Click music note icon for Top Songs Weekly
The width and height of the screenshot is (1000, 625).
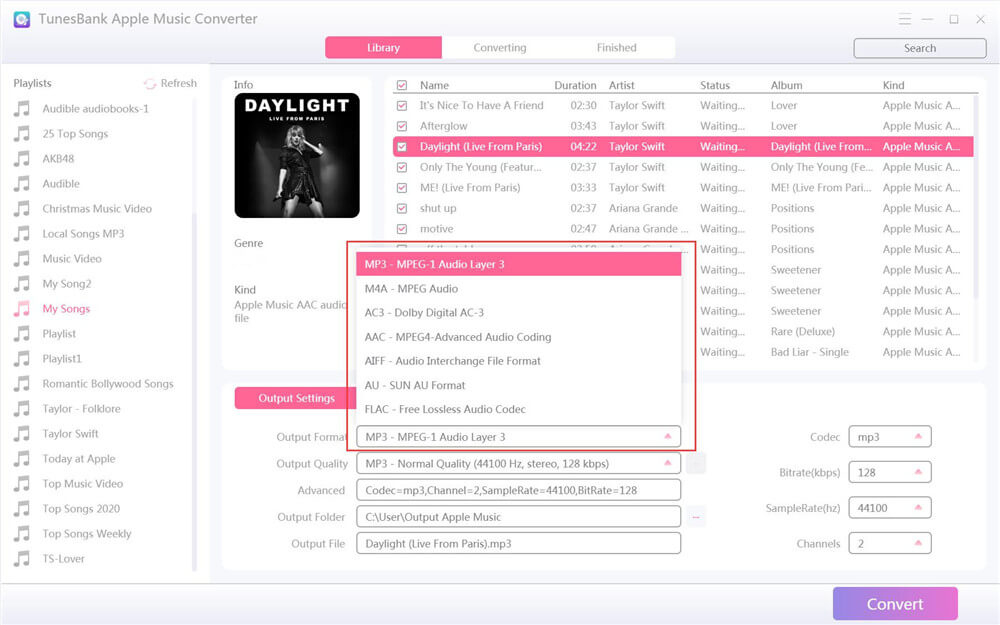[x=22, y=533]
